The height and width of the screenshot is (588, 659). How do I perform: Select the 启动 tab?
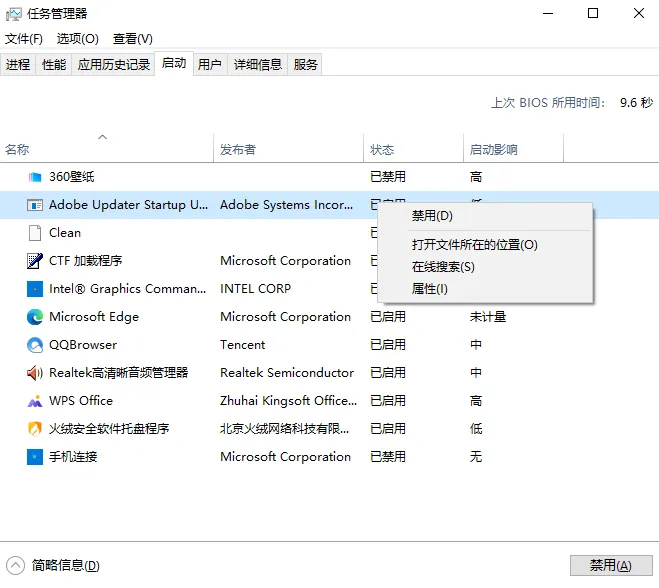(174, 63)
